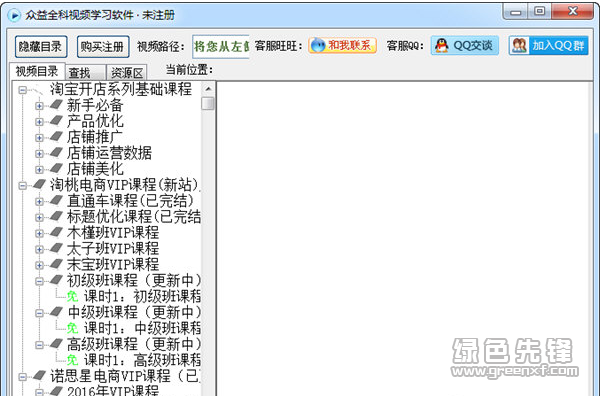Maximize the application window
The image size is (600, 396).
click(540, 12)
